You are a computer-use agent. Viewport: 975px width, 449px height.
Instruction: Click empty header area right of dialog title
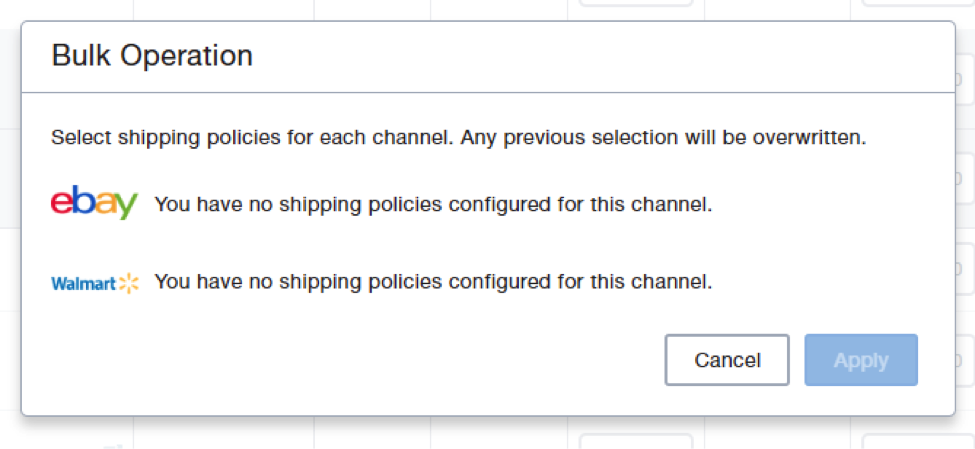600,55
